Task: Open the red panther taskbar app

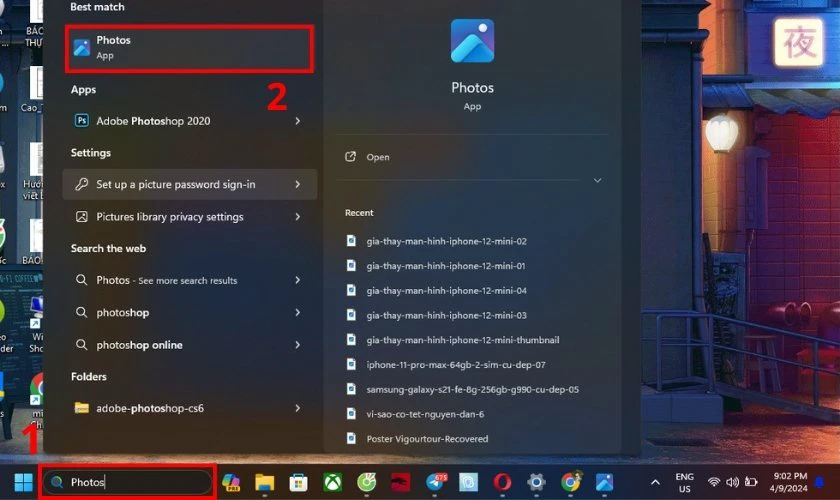Action: tap(400, 482)
